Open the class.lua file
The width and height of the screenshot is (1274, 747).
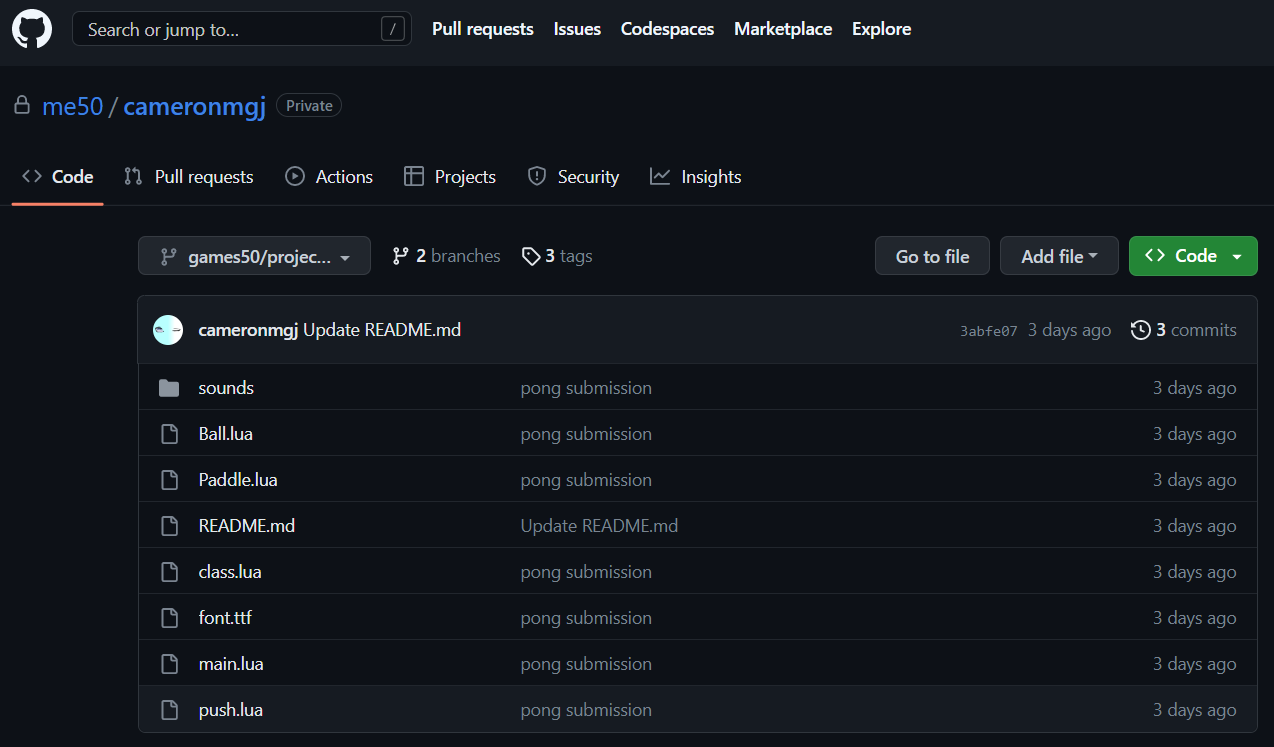pos(230,572)
